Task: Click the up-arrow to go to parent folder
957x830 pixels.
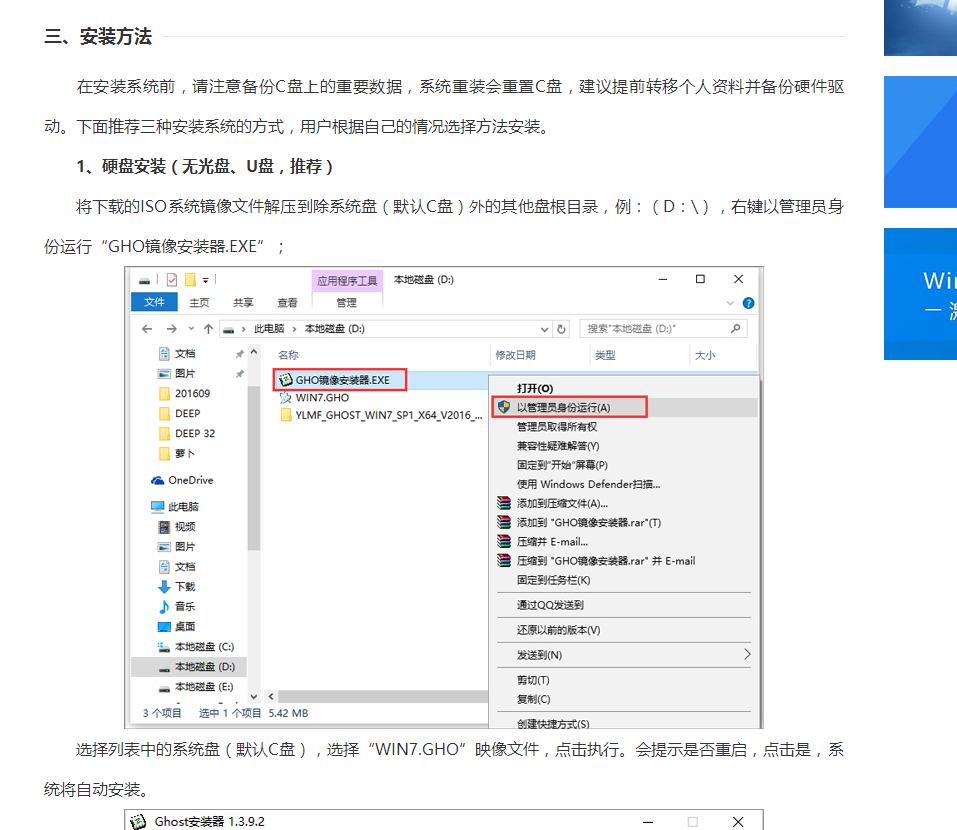Action: pyautogui.click(x=208, y=327)
